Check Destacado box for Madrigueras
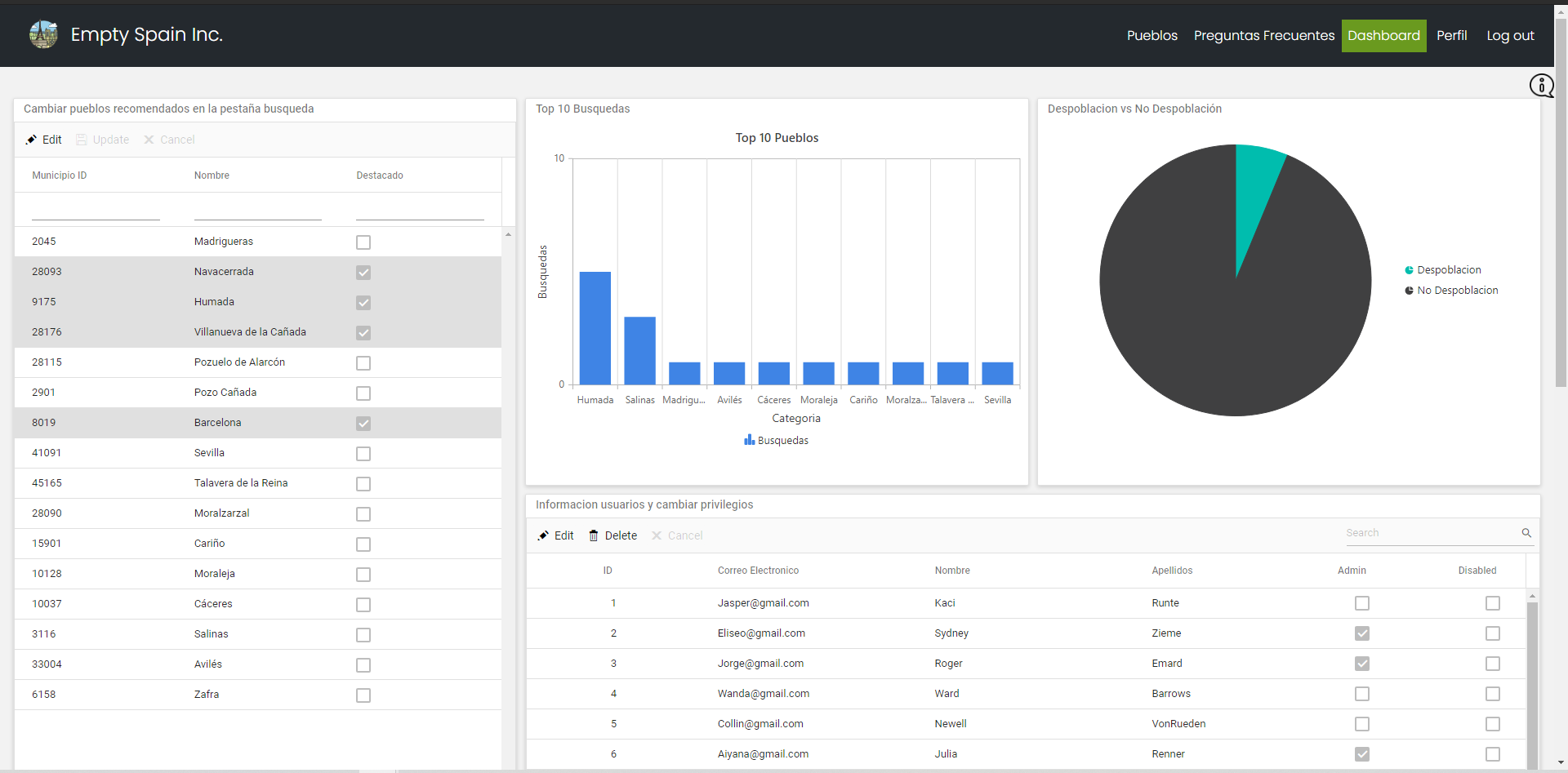The height and width of the screenshot is (773, 1568). [x=363, y=242]
